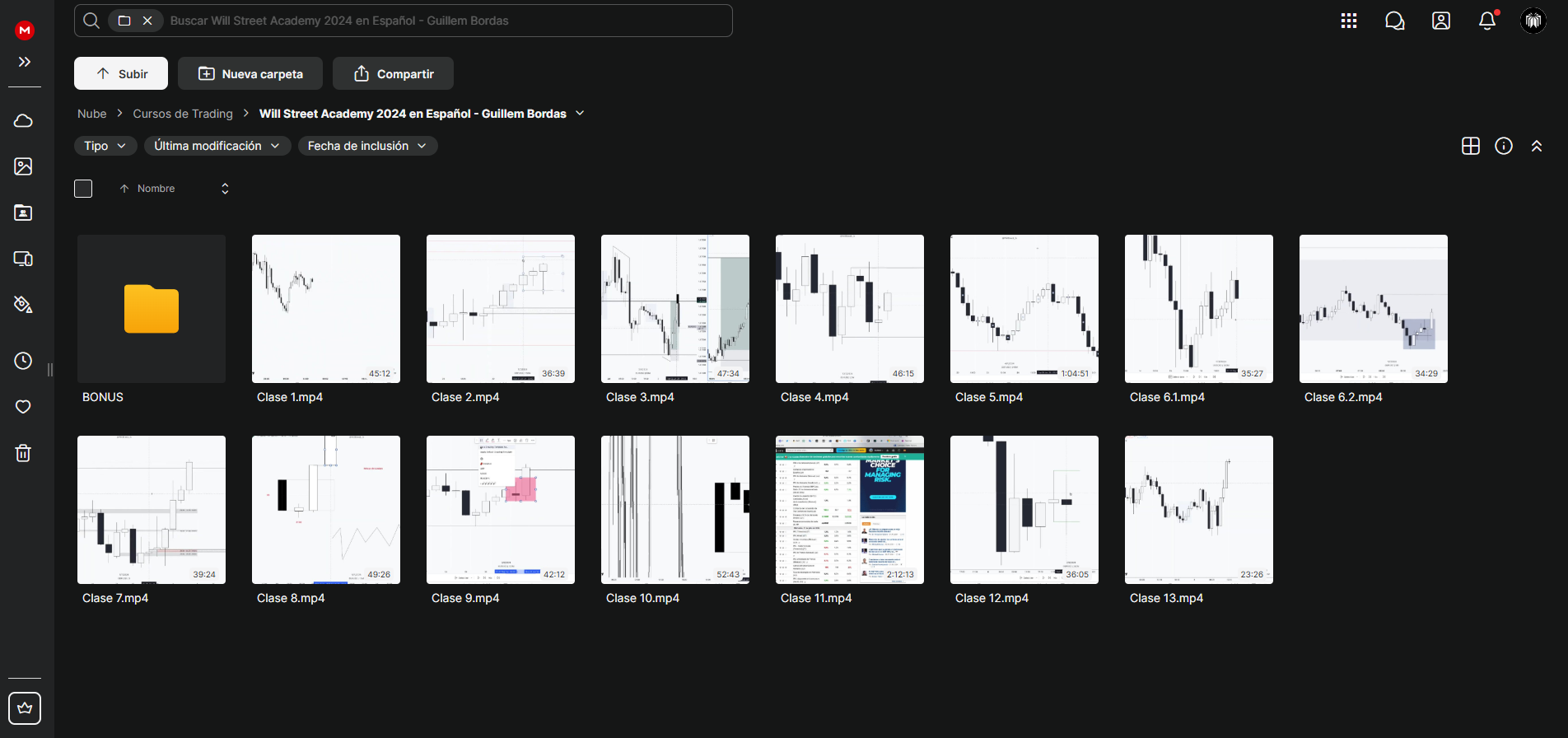The height and width of the screenshot is (738, 1568).
Task: Select Clase 2.mp4 thumbnail
Action: click(501, 309)
